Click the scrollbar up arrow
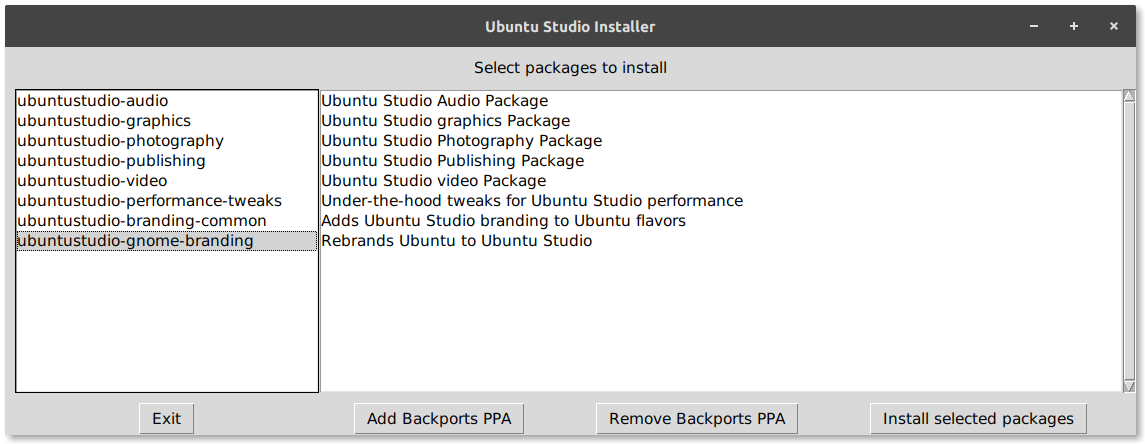 1129,97
